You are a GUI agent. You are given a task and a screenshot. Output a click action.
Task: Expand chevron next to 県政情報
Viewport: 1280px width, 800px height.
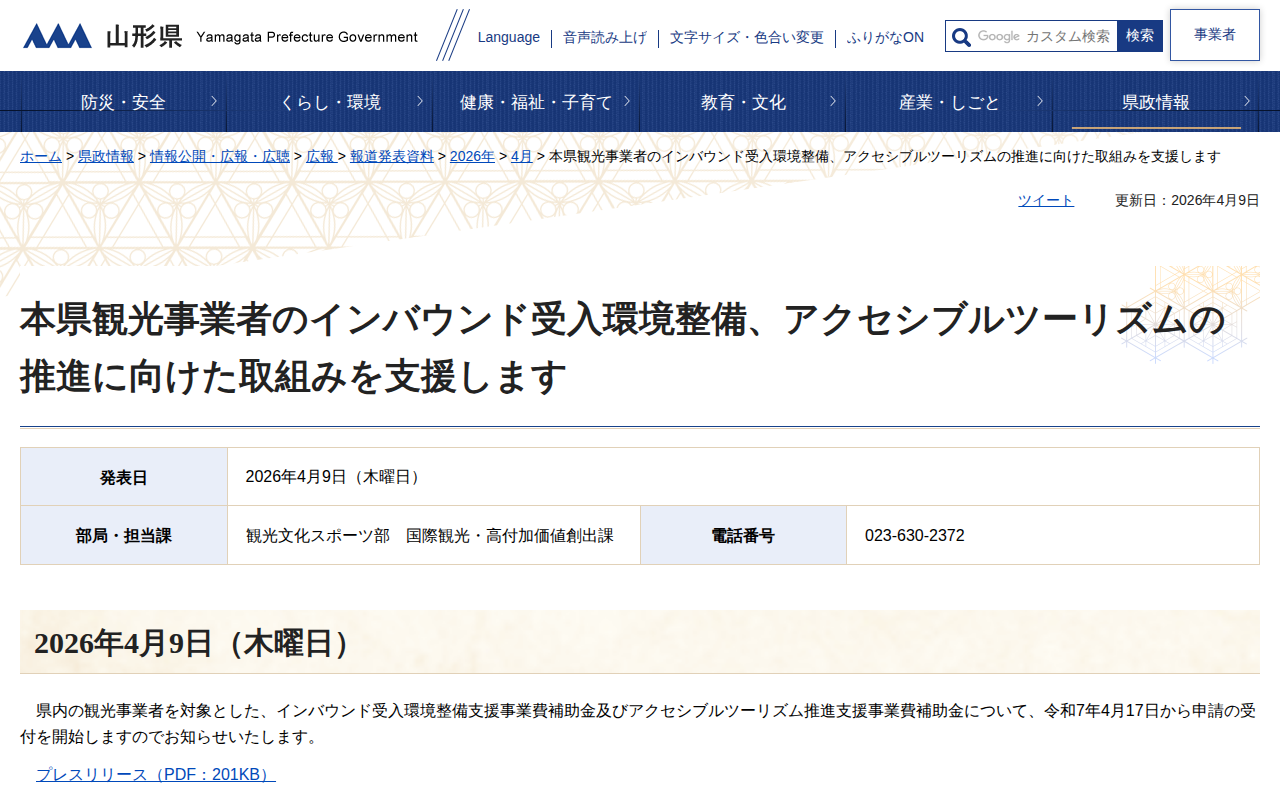coord(1247,101)
